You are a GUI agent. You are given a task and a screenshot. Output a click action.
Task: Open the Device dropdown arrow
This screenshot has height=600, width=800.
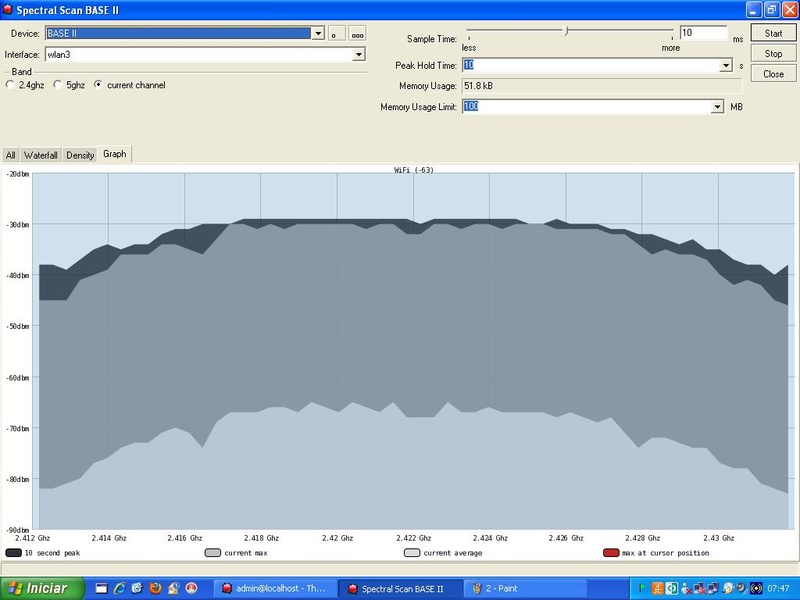tap(318, 34)
